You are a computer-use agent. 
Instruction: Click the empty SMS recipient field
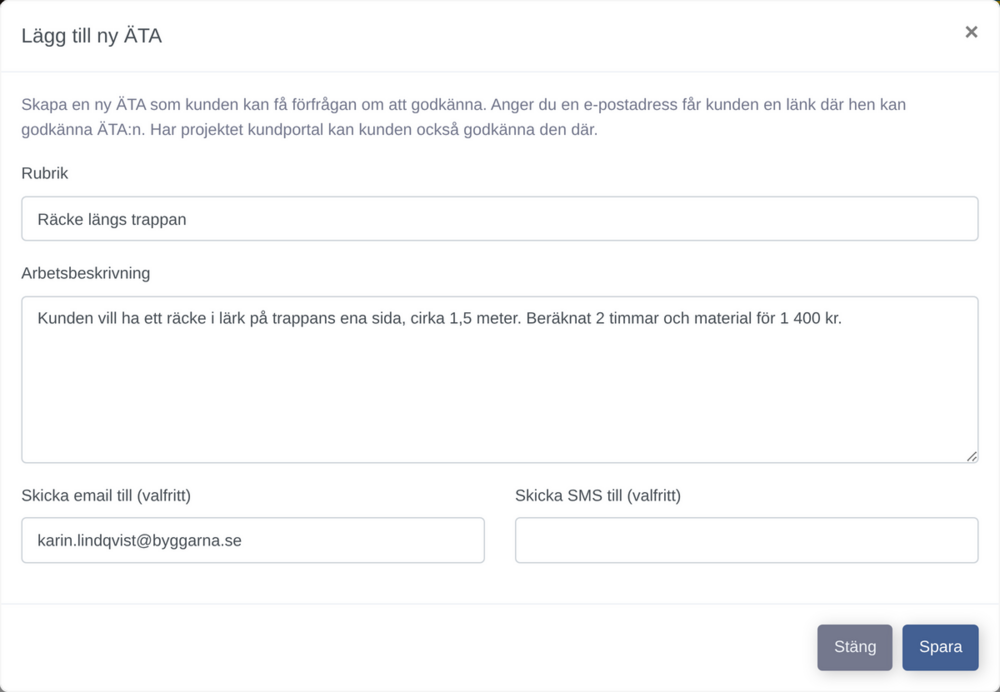[746, 540]
